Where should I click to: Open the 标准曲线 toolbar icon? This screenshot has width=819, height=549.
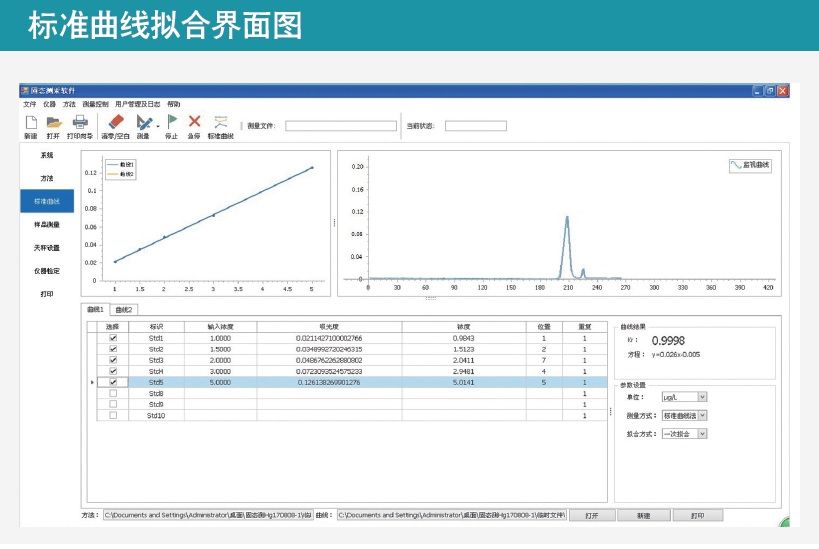[x=221, y=122]
